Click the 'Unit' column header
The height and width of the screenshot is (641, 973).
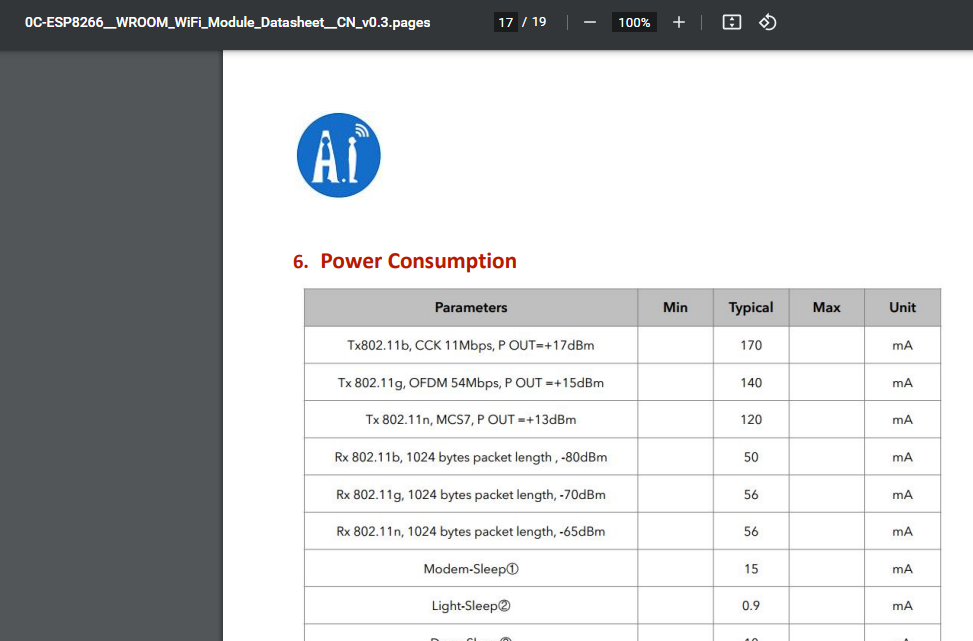pos(902,307)
